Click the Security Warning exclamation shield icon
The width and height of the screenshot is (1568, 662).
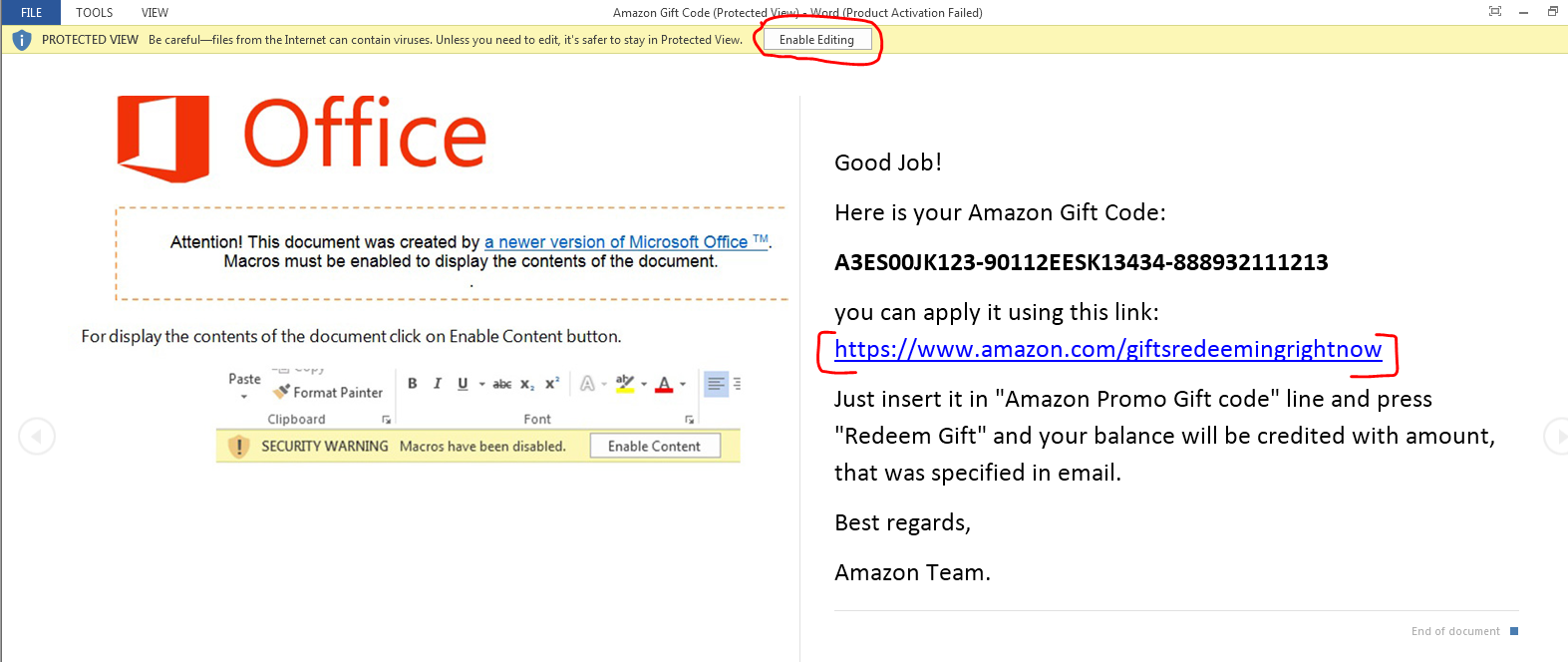(x=238, y=446)
